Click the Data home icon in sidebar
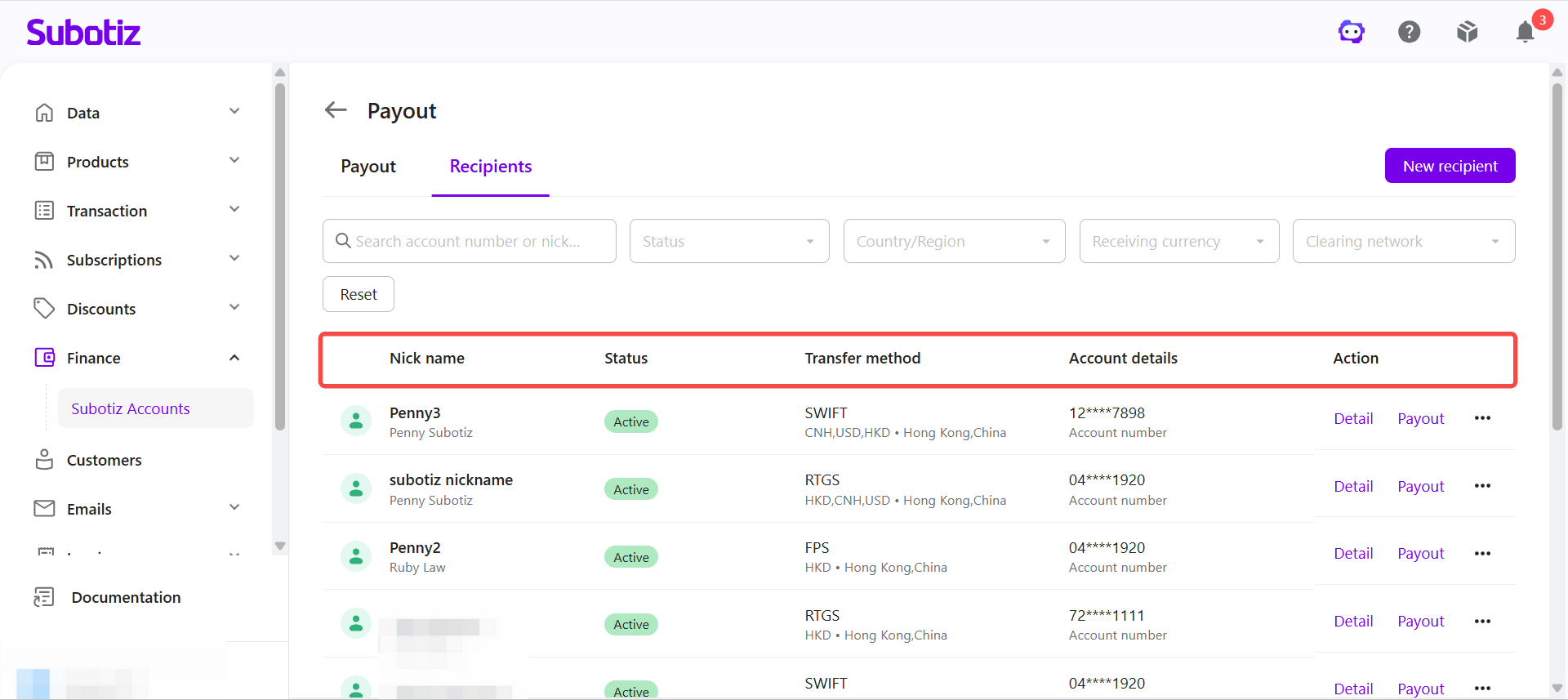Screen dimensions: 1568x700 (44, 113)
